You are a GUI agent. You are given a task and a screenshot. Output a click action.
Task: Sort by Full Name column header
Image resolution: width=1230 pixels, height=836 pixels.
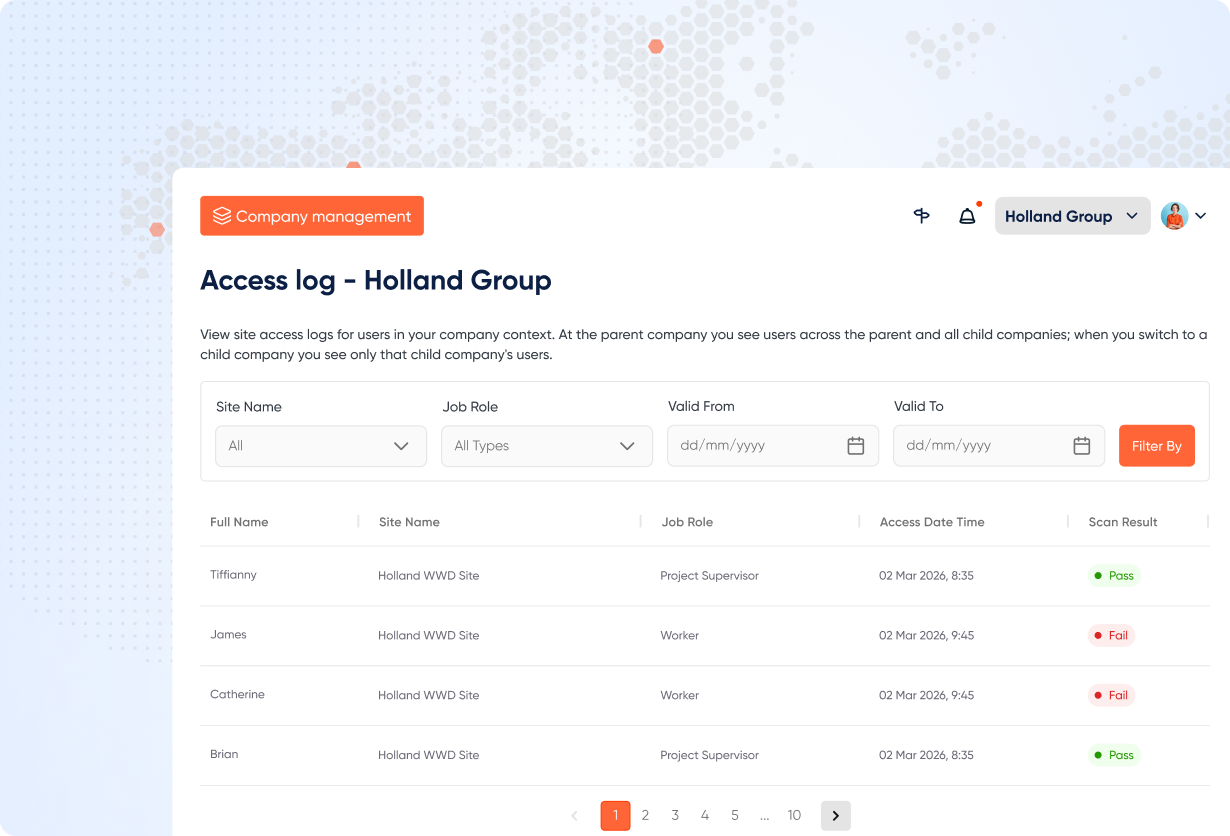(x=239, y=522)
